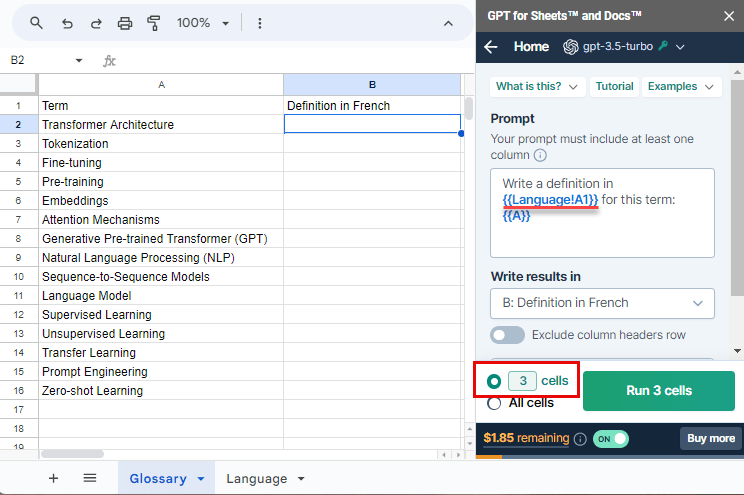Click the Run 3 cells button
Viewport: 744px width, 495px height.
point(659,391)
